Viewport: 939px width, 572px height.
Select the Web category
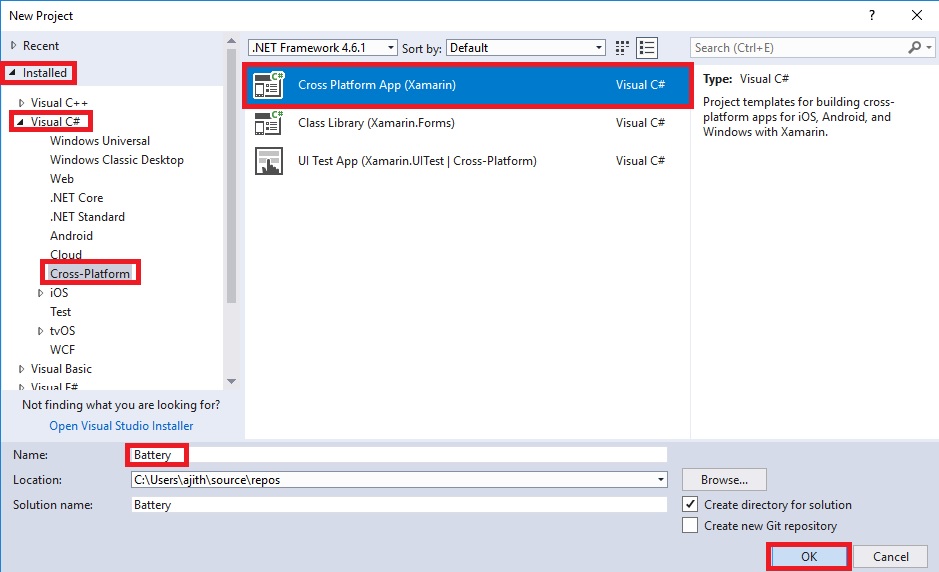(x=62, y=179)
